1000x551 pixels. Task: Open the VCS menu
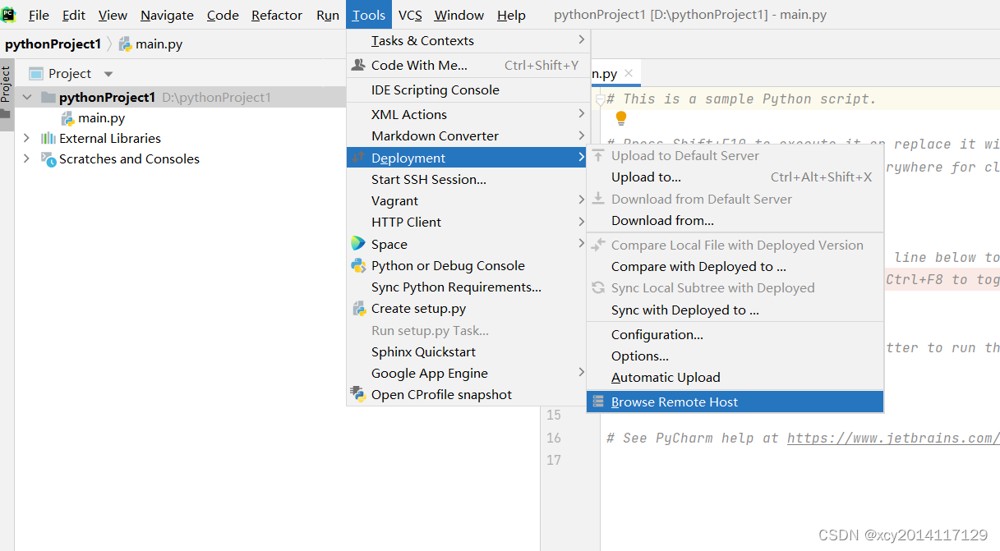[410, 15]
